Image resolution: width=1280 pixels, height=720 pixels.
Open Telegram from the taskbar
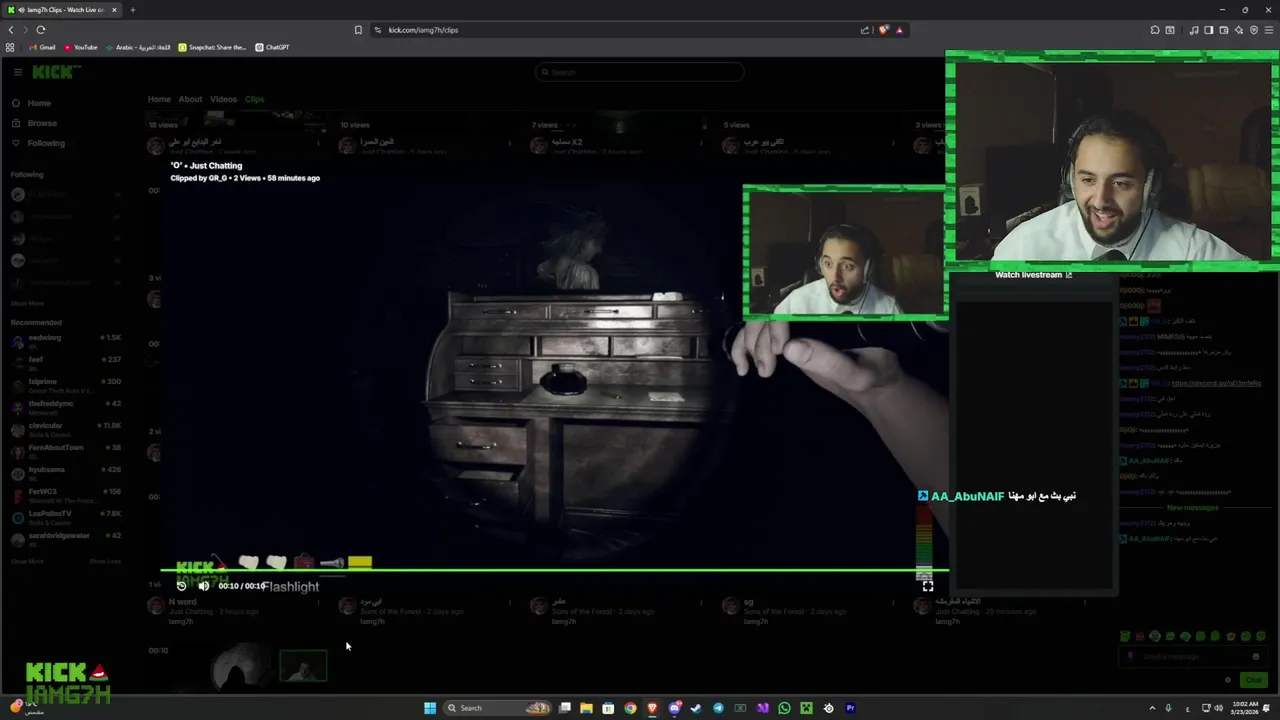718,708
